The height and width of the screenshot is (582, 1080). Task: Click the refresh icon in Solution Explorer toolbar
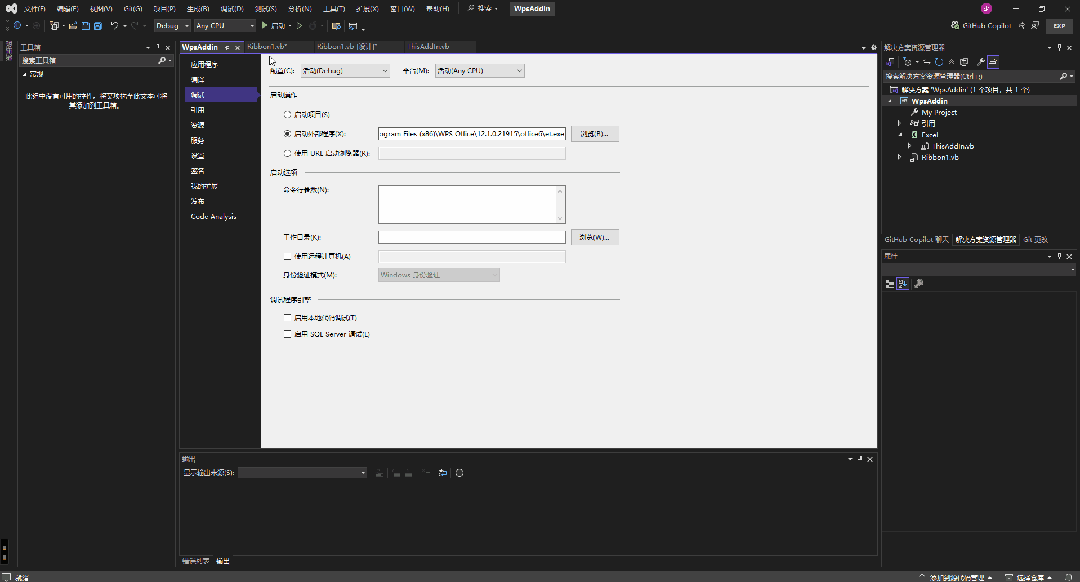(x=939, y=62)
